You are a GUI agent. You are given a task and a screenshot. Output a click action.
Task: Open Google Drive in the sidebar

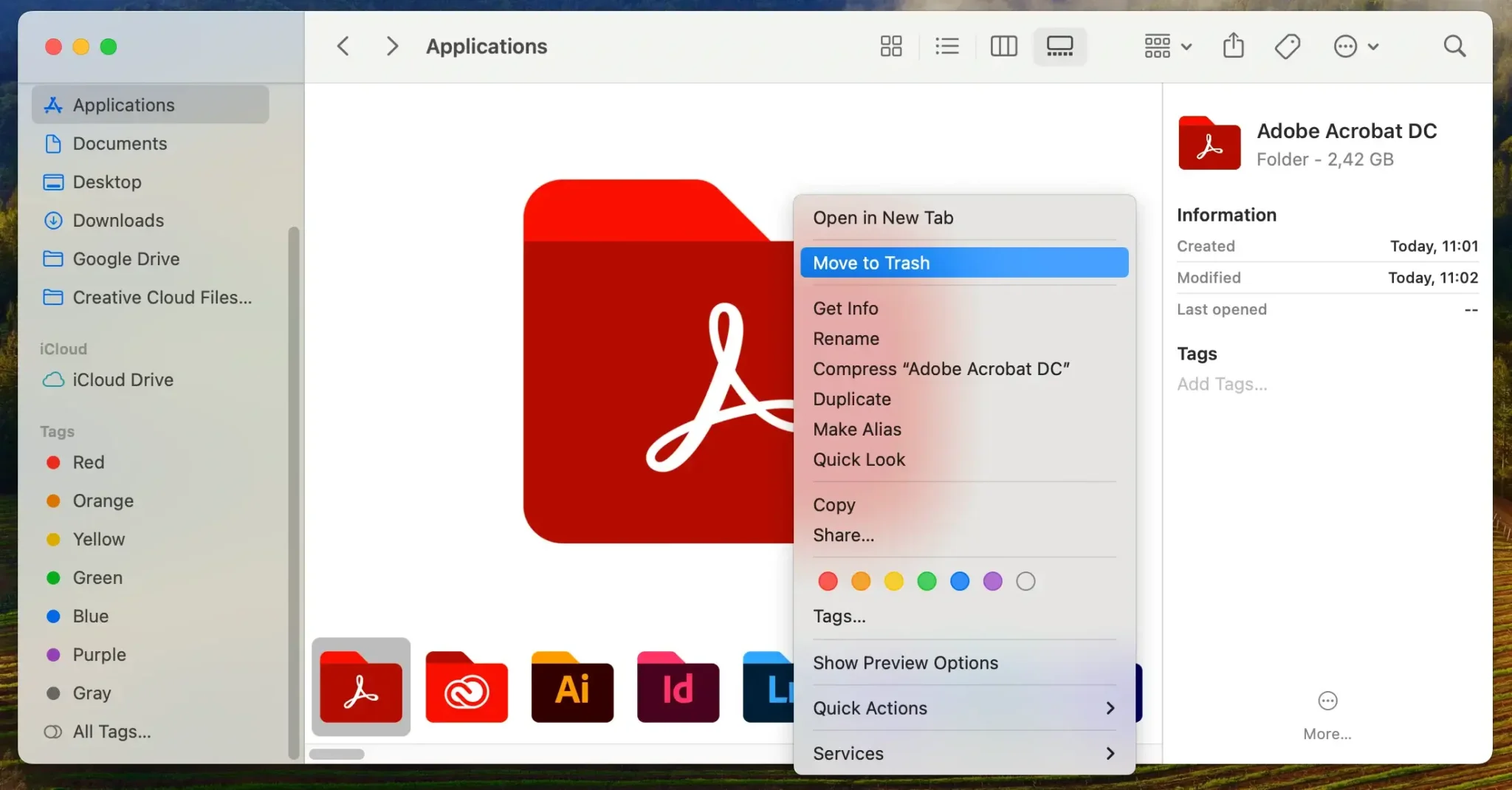click(x=151, y=258)
